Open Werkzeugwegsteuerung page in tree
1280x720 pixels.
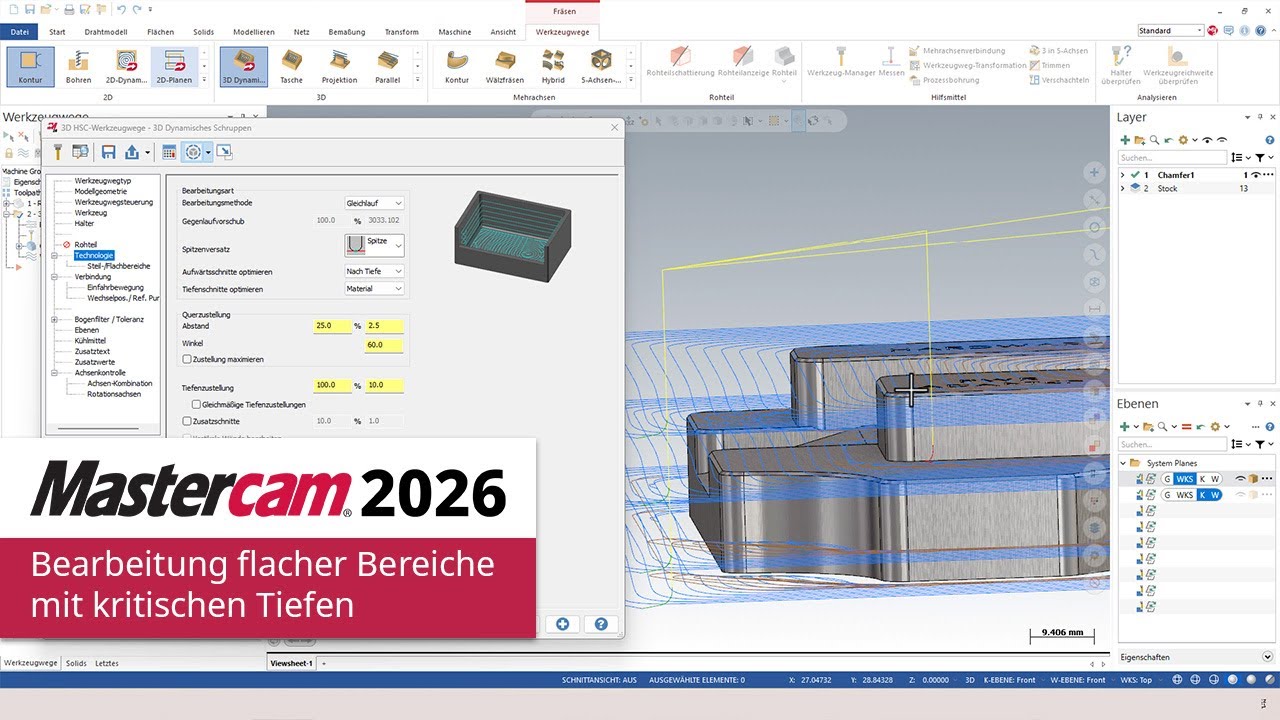click(x=113, y=202)
